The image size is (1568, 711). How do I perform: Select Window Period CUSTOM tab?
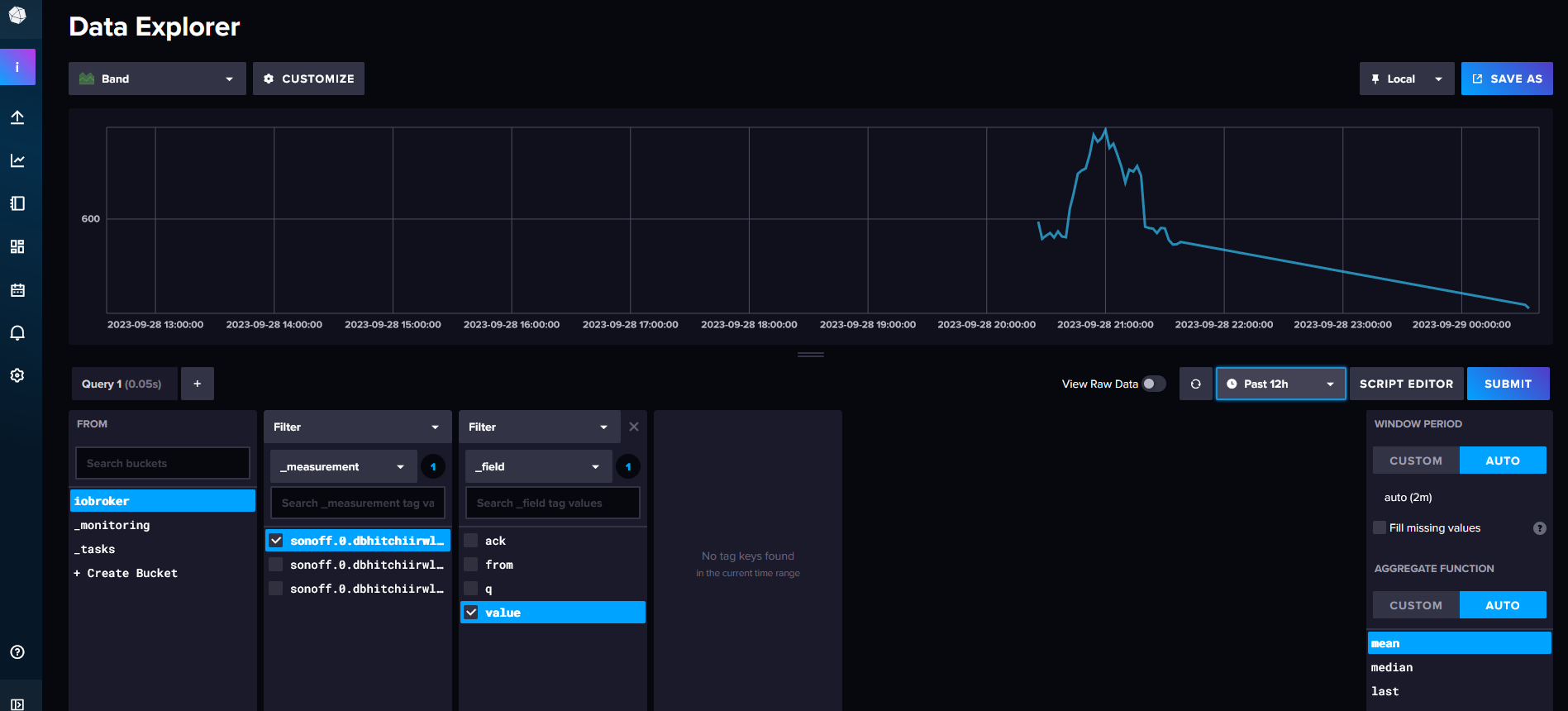[1416, 460]
